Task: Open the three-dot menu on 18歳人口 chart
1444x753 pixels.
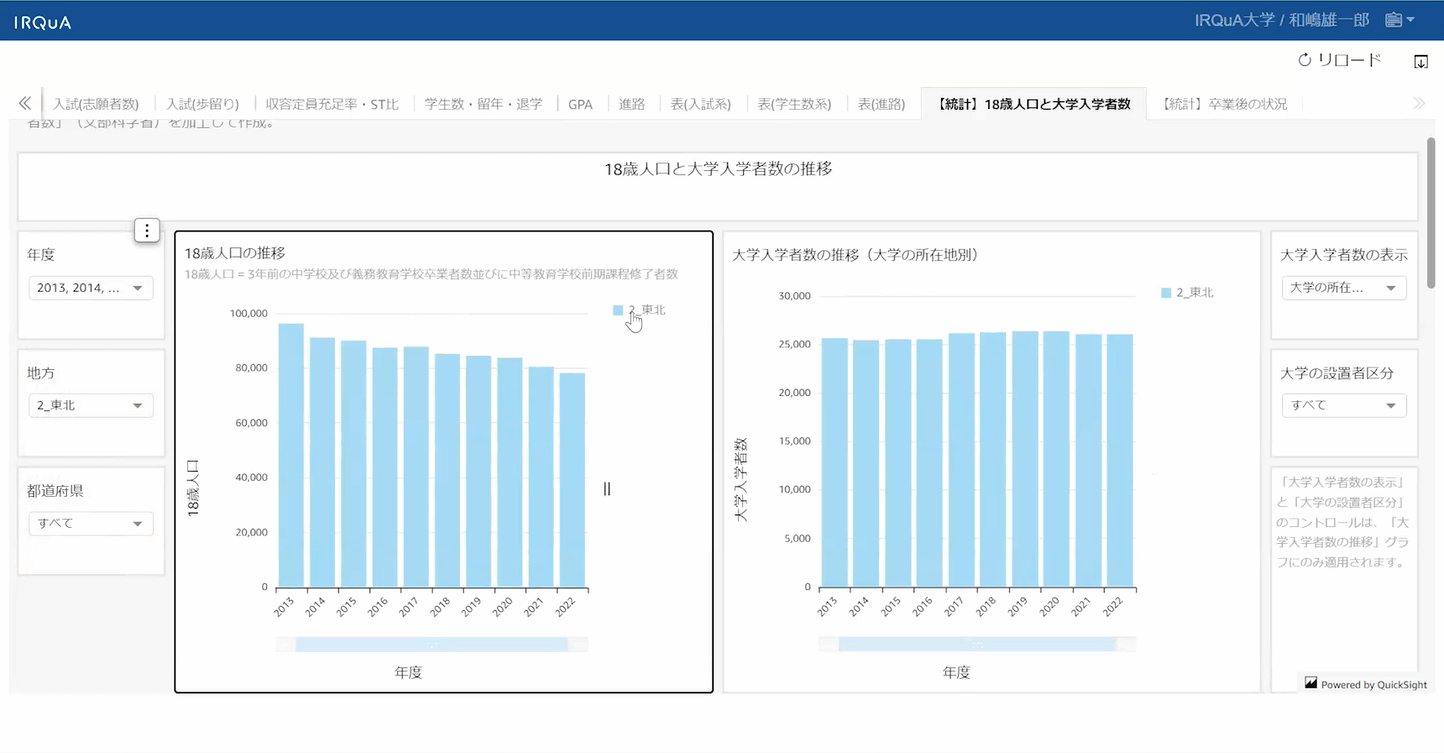Action: click(147, 231)
